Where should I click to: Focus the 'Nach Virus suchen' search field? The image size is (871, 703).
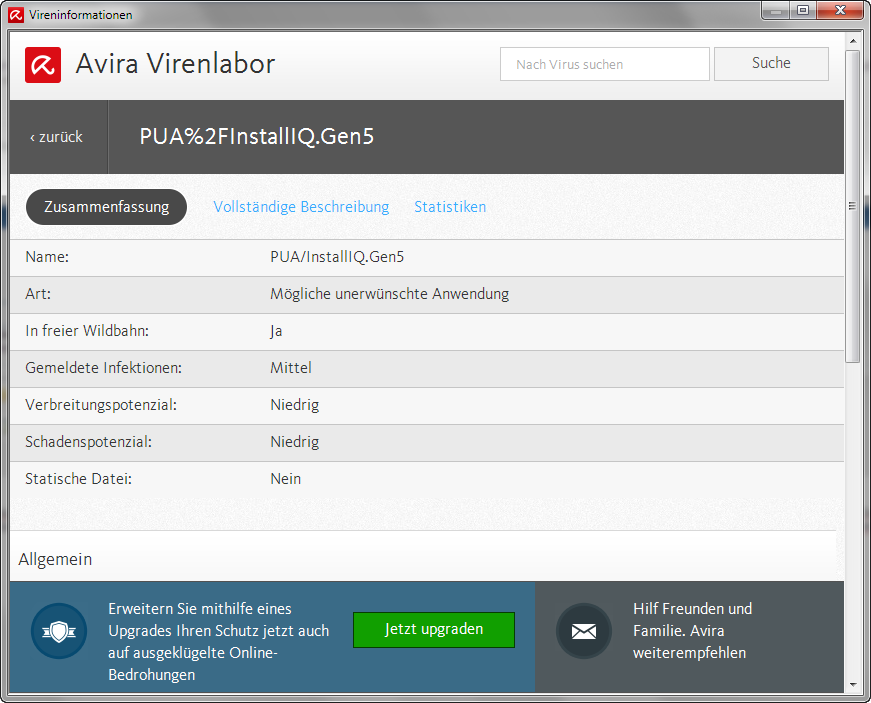point(604,64)
